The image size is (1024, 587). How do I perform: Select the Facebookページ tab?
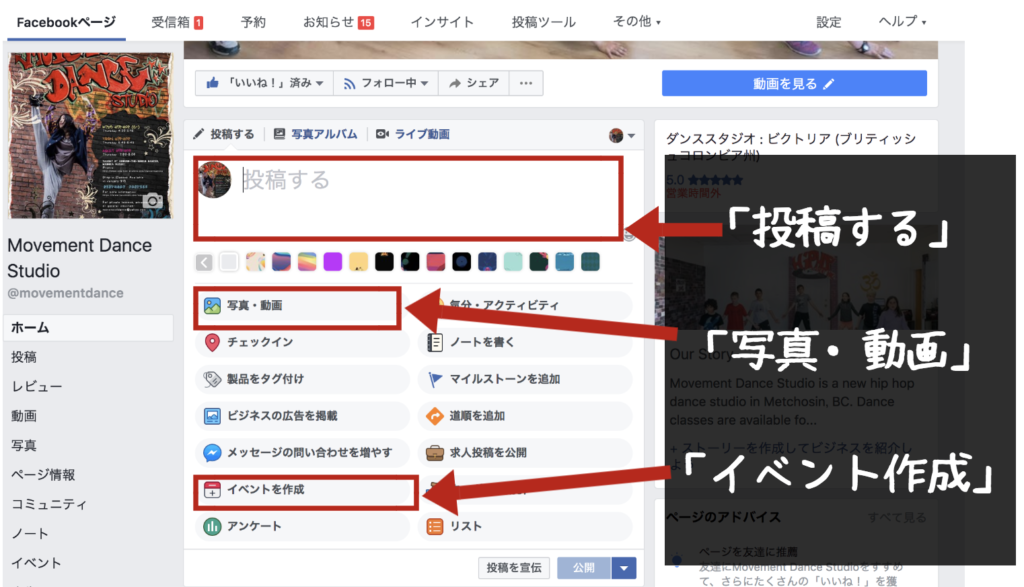coord(66,22)
